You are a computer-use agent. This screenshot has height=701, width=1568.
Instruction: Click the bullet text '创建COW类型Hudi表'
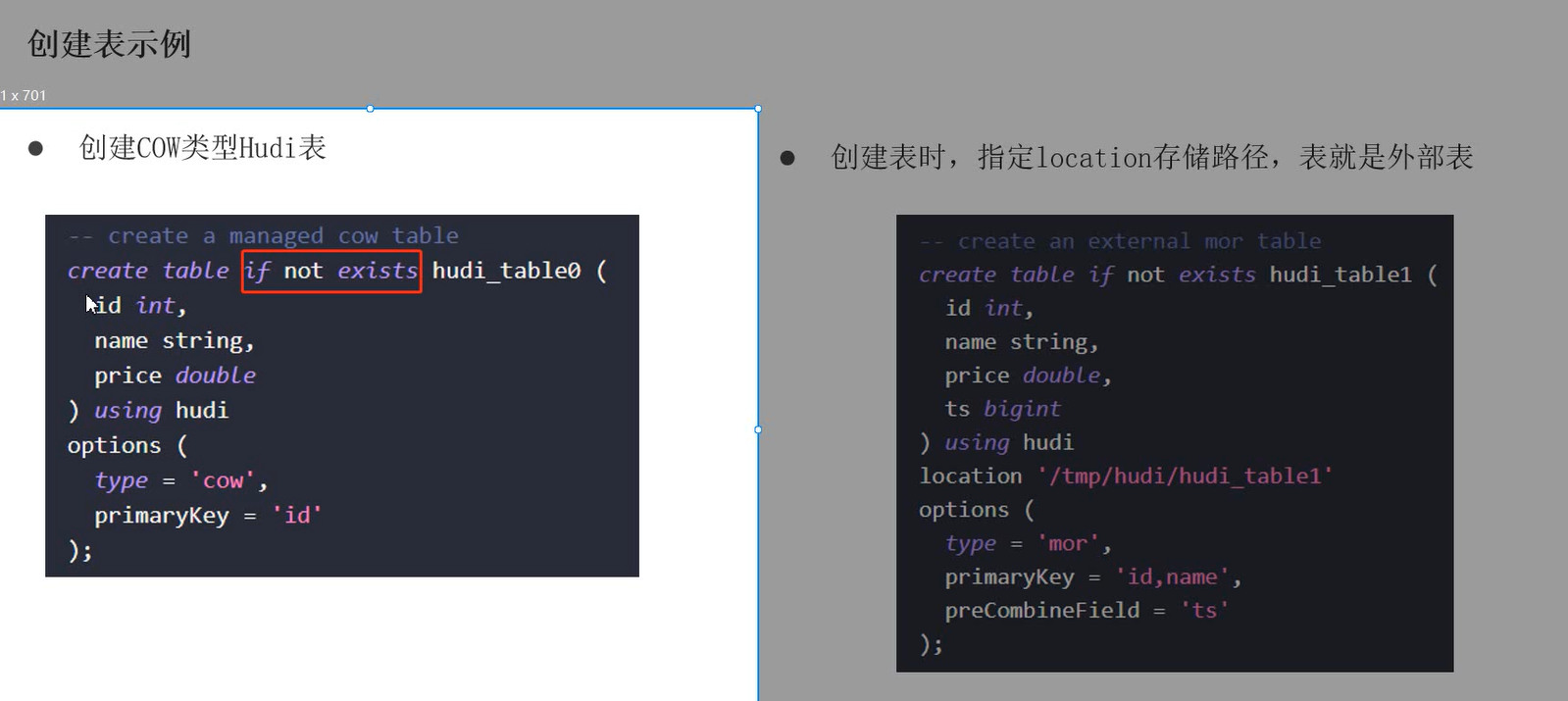click(202, 148)
